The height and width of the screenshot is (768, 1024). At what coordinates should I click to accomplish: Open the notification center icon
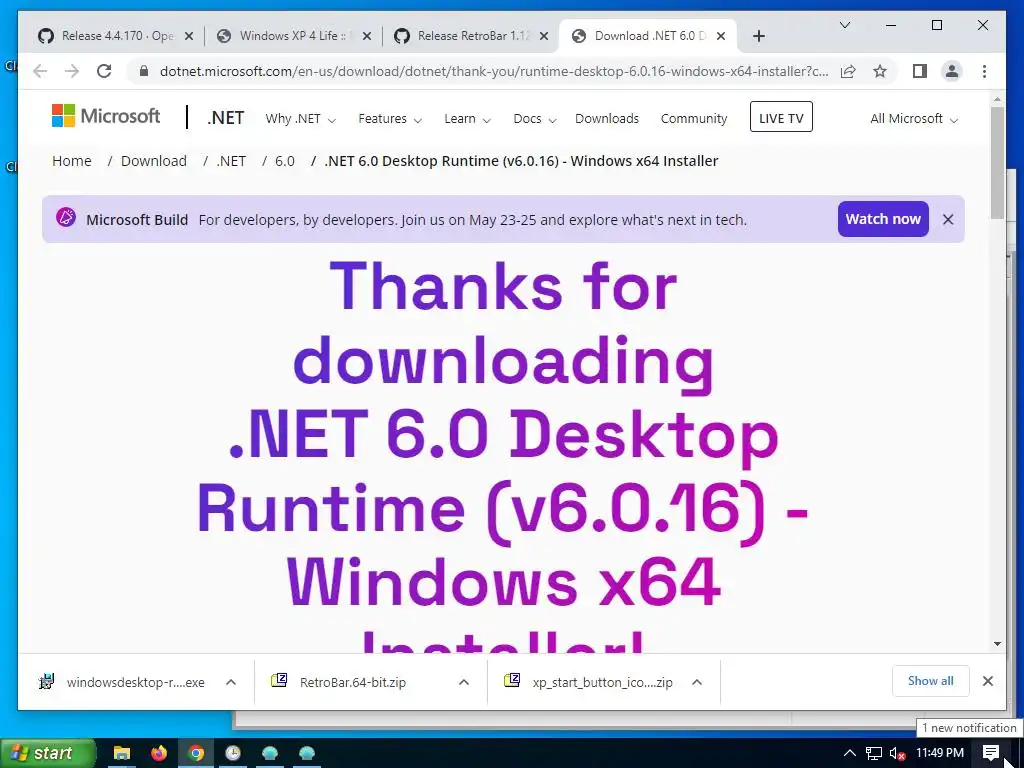tap(991, 753)
